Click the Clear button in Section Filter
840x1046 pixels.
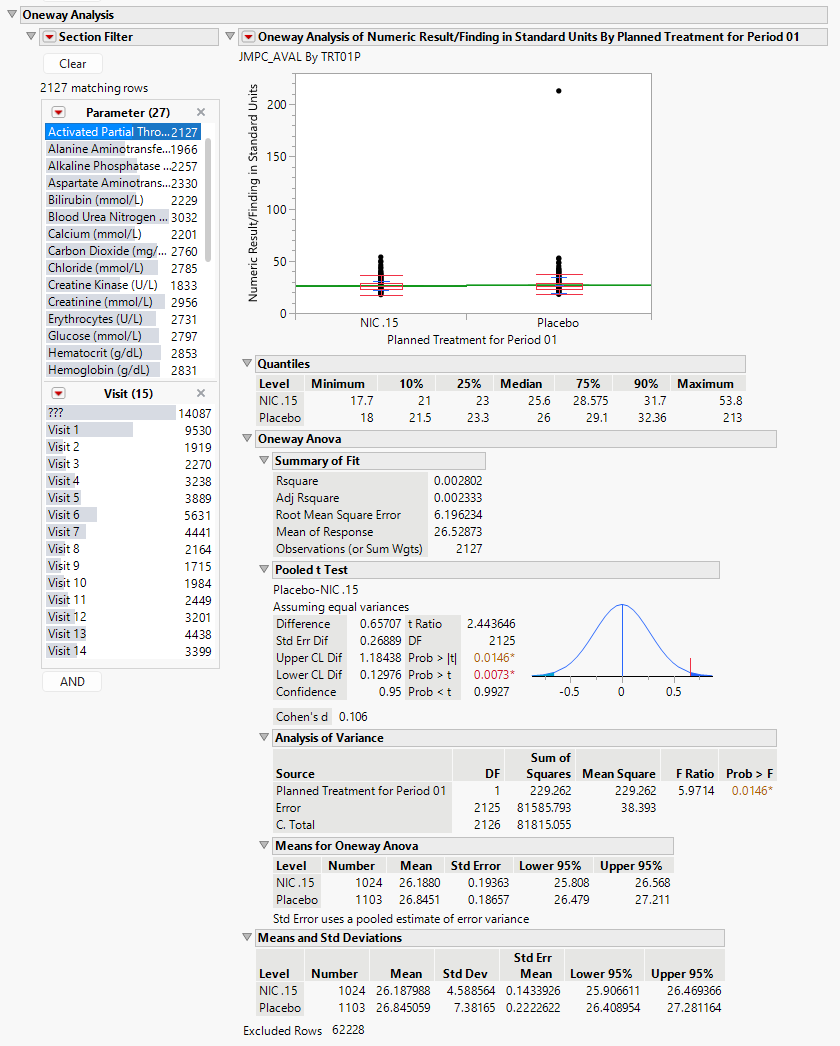(73, 64)
